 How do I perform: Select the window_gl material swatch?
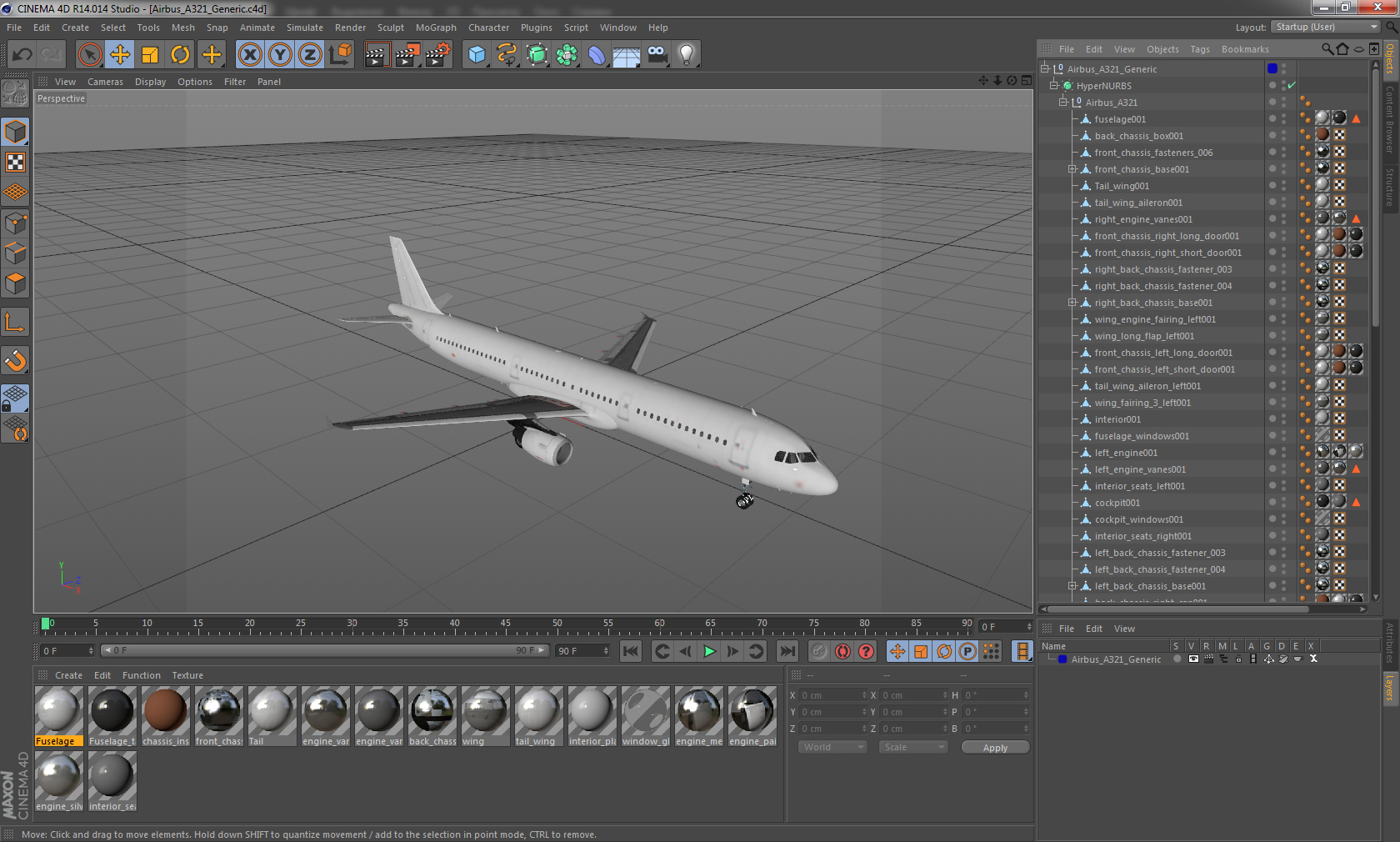click(646, 715)
